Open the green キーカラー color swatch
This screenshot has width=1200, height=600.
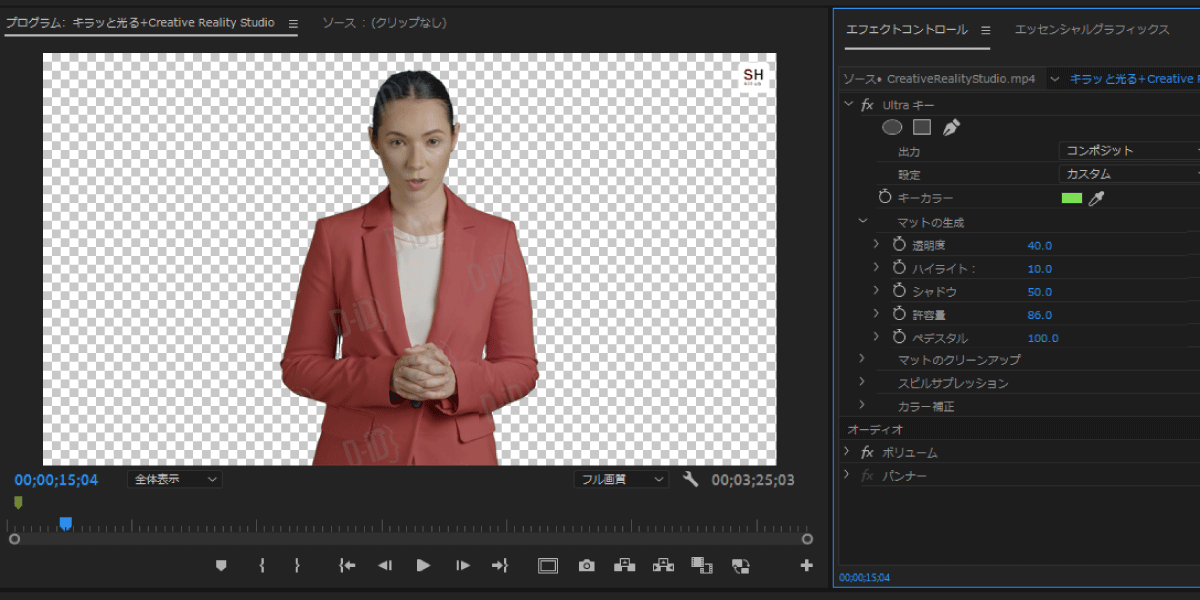[1071, 198]
